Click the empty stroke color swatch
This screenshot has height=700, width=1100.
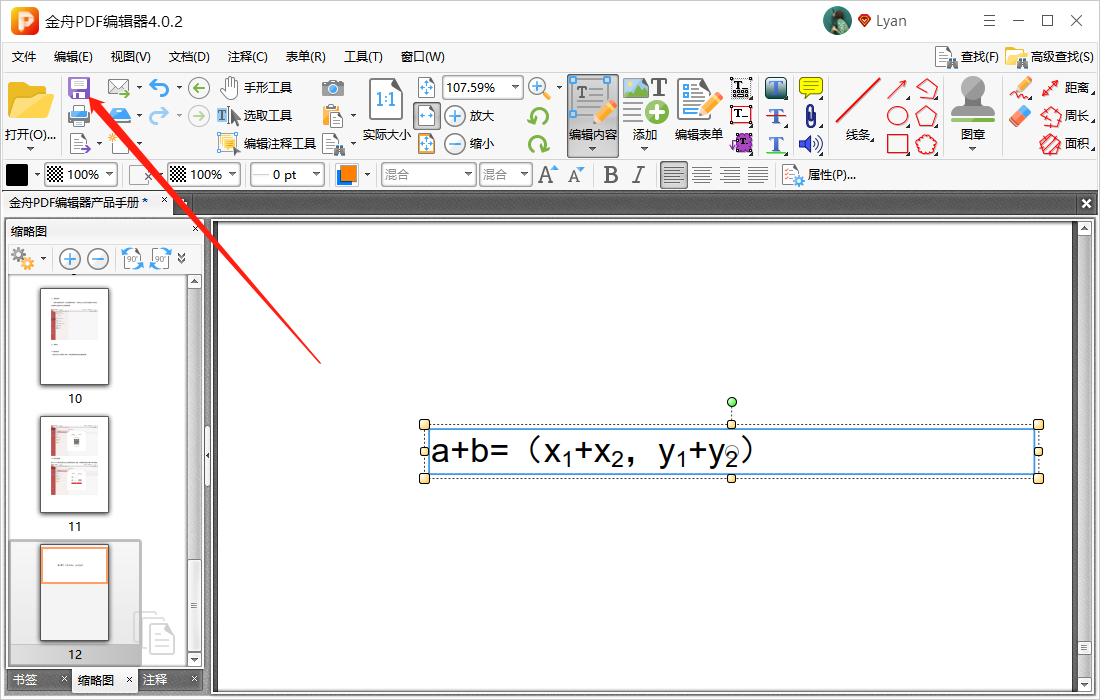tap(141, 175)
